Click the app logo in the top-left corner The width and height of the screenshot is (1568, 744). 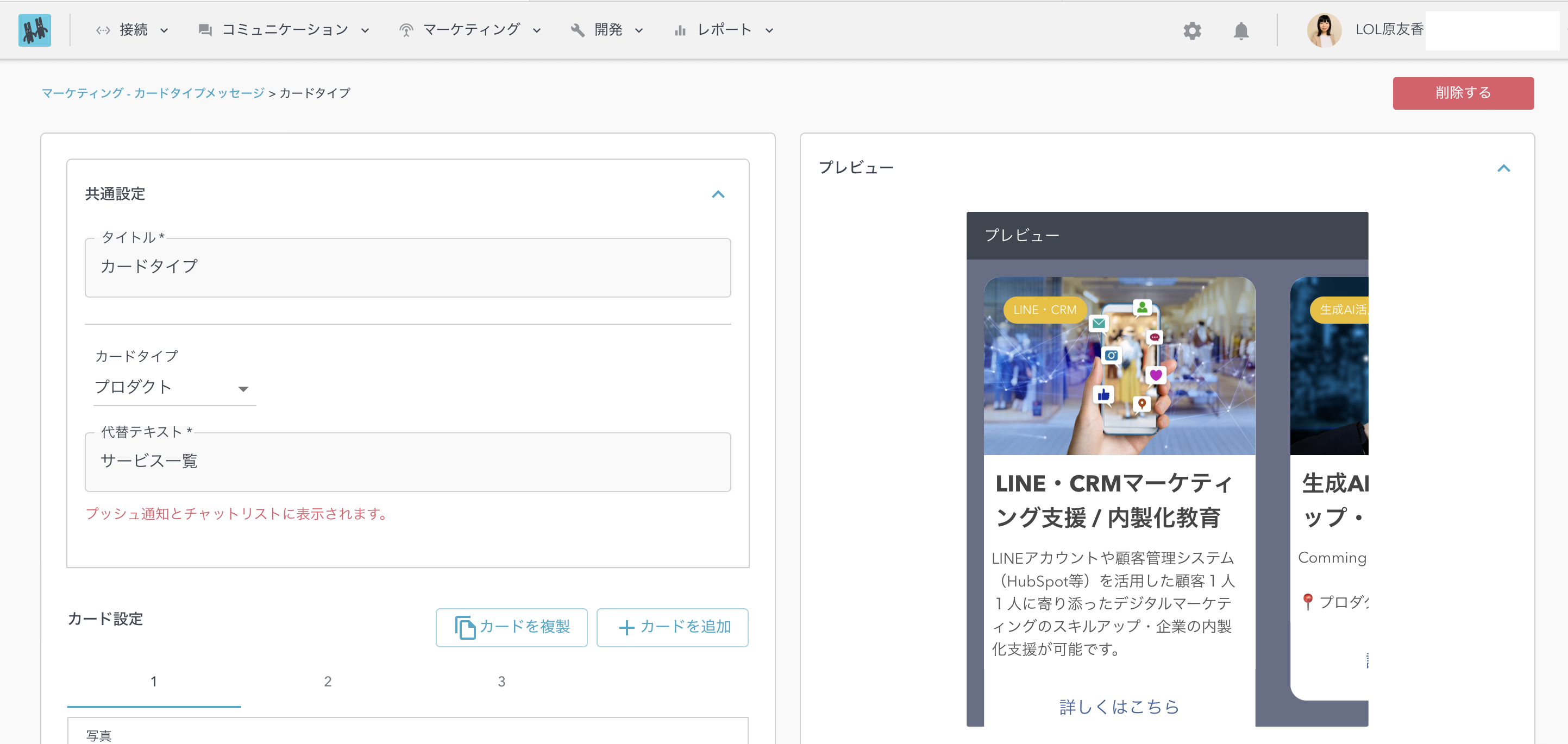(35, 30)
